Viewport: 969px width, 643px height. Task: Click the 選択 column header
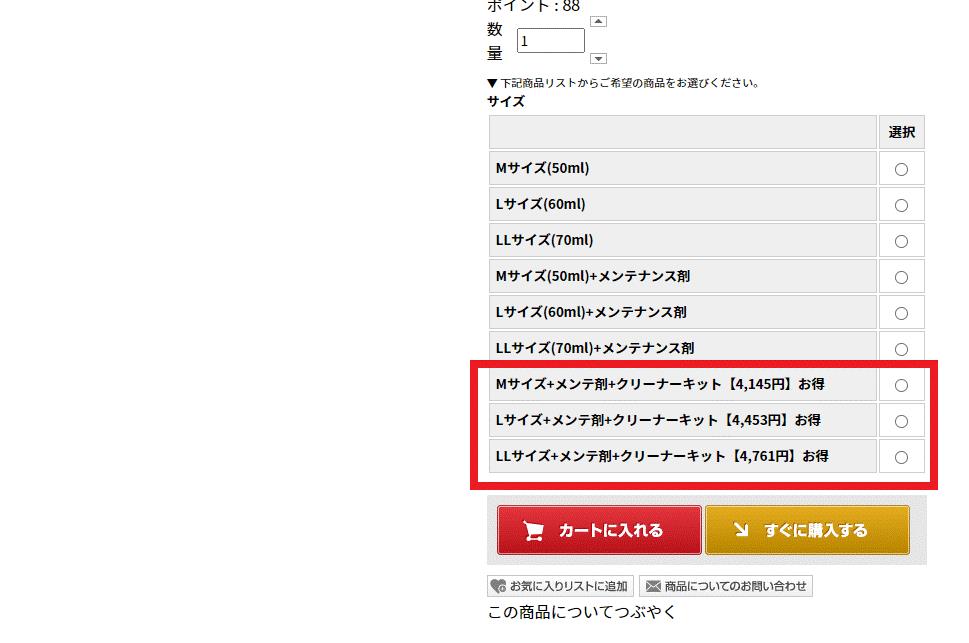pyautogui.click(x=902, y=132)
